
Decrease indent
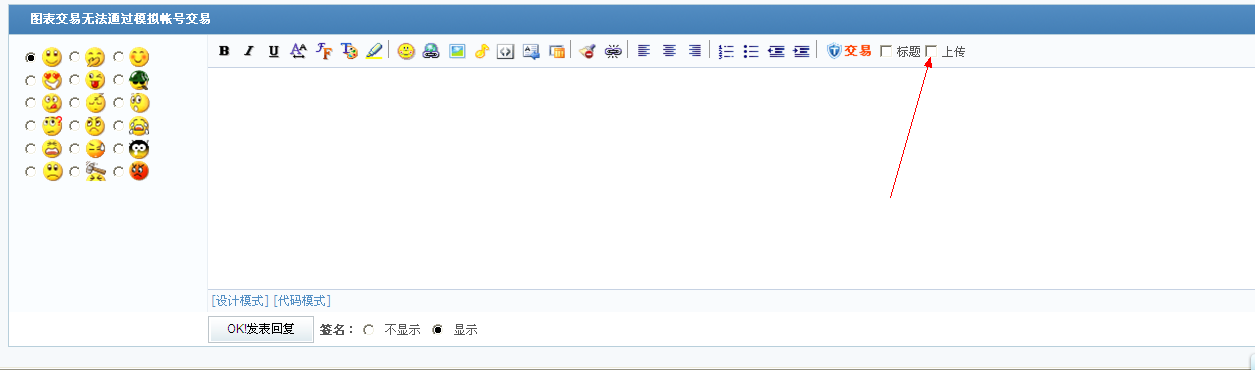point(776,51)
